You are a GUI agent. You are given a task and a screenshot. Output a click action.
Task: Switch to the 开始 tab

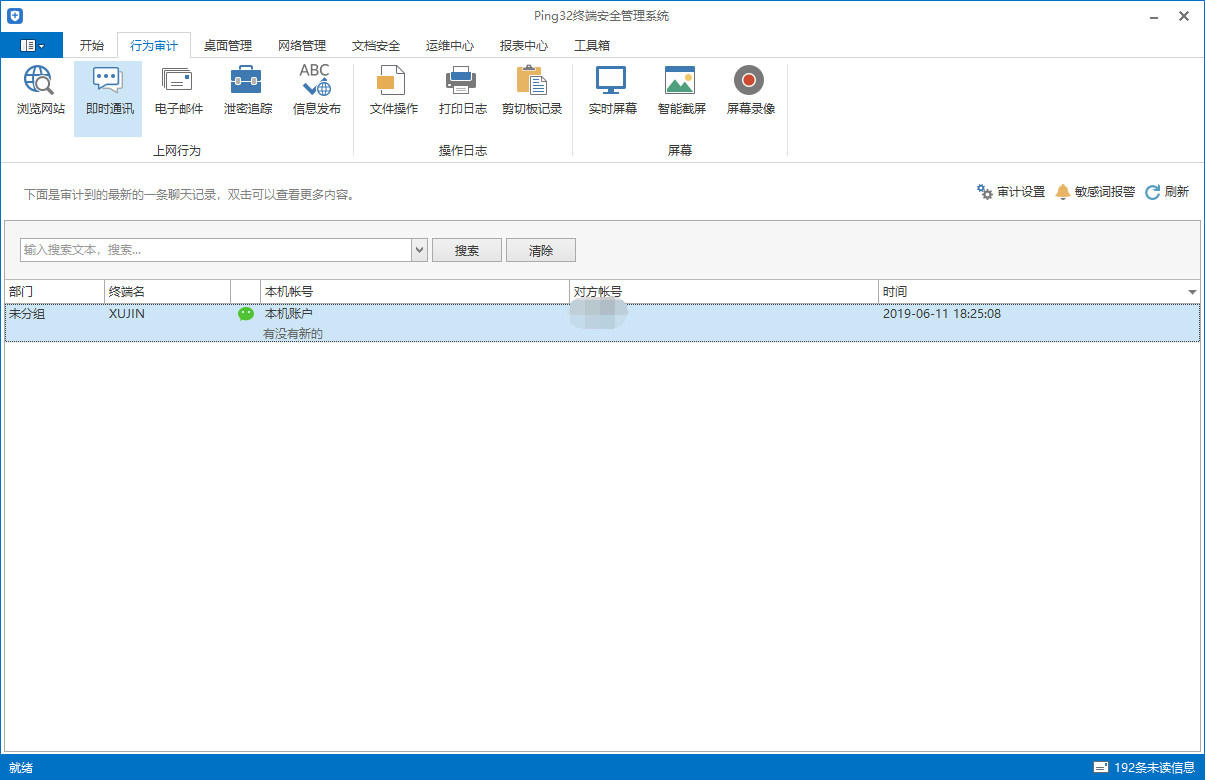tap(92, 45)
